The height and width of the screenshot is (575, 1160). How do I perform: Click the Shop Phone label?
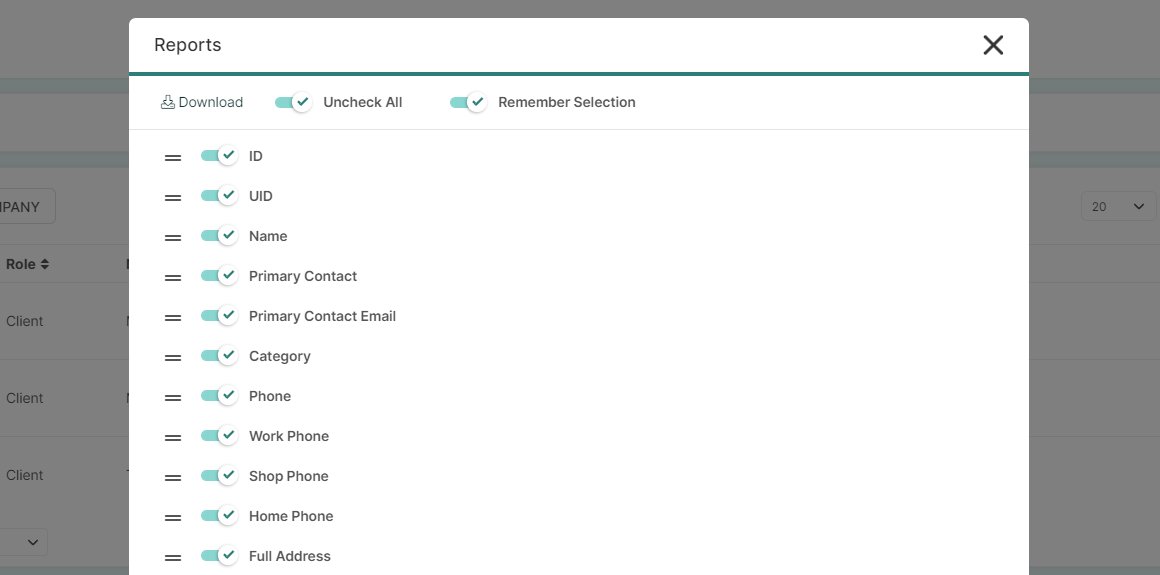tap(289, 476)
